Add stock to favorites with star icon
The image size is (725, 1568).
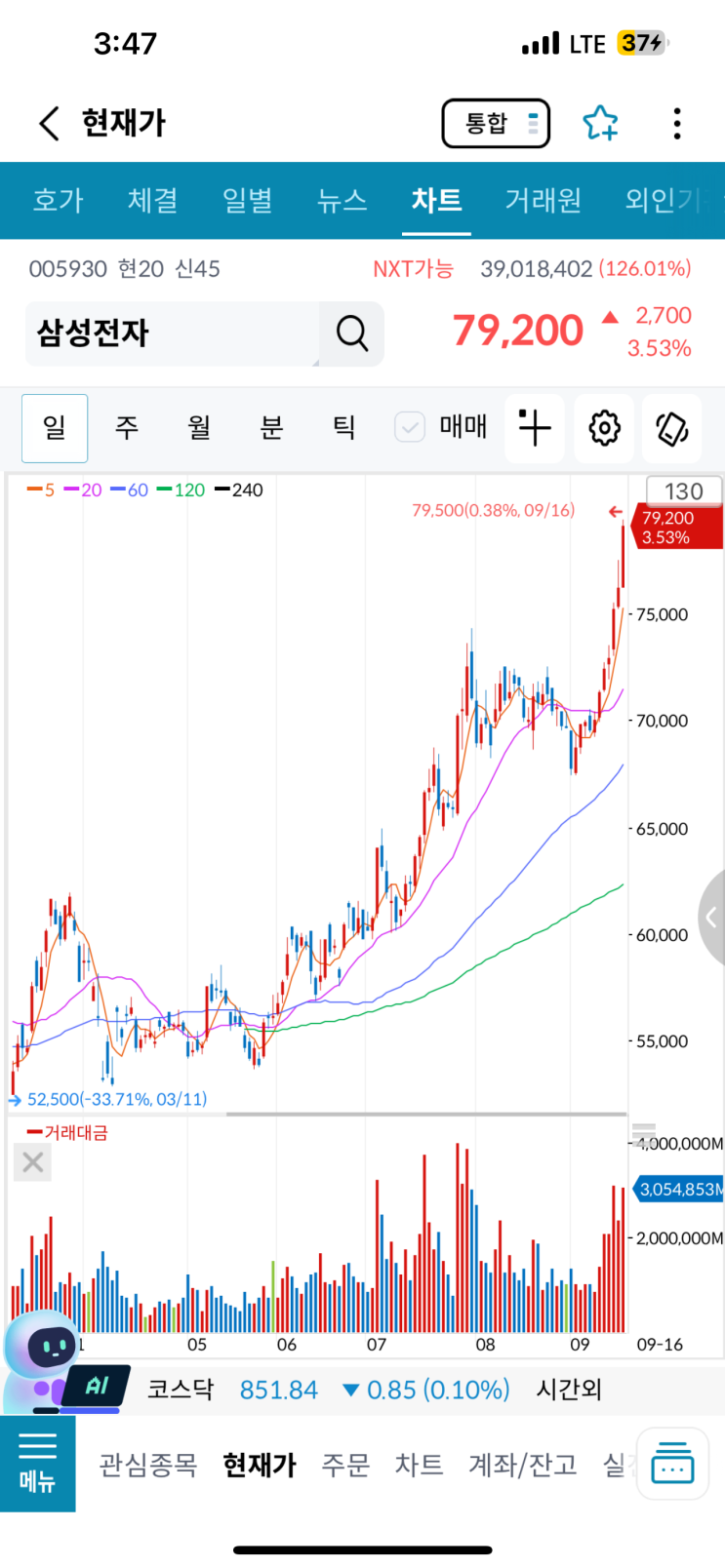click(600, 123)
